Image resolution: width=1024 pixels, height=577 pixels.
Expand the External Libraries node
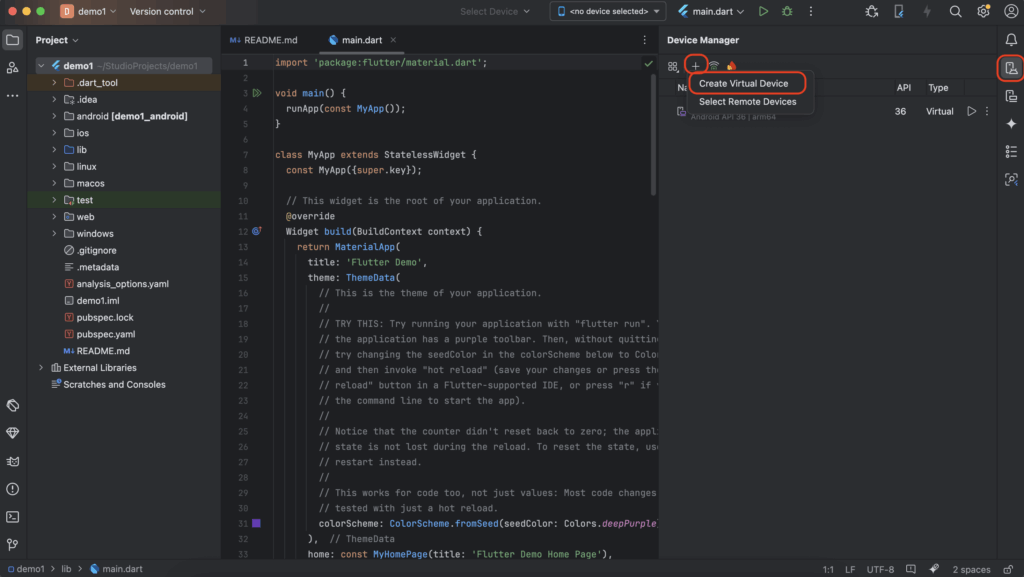[41, 367]
